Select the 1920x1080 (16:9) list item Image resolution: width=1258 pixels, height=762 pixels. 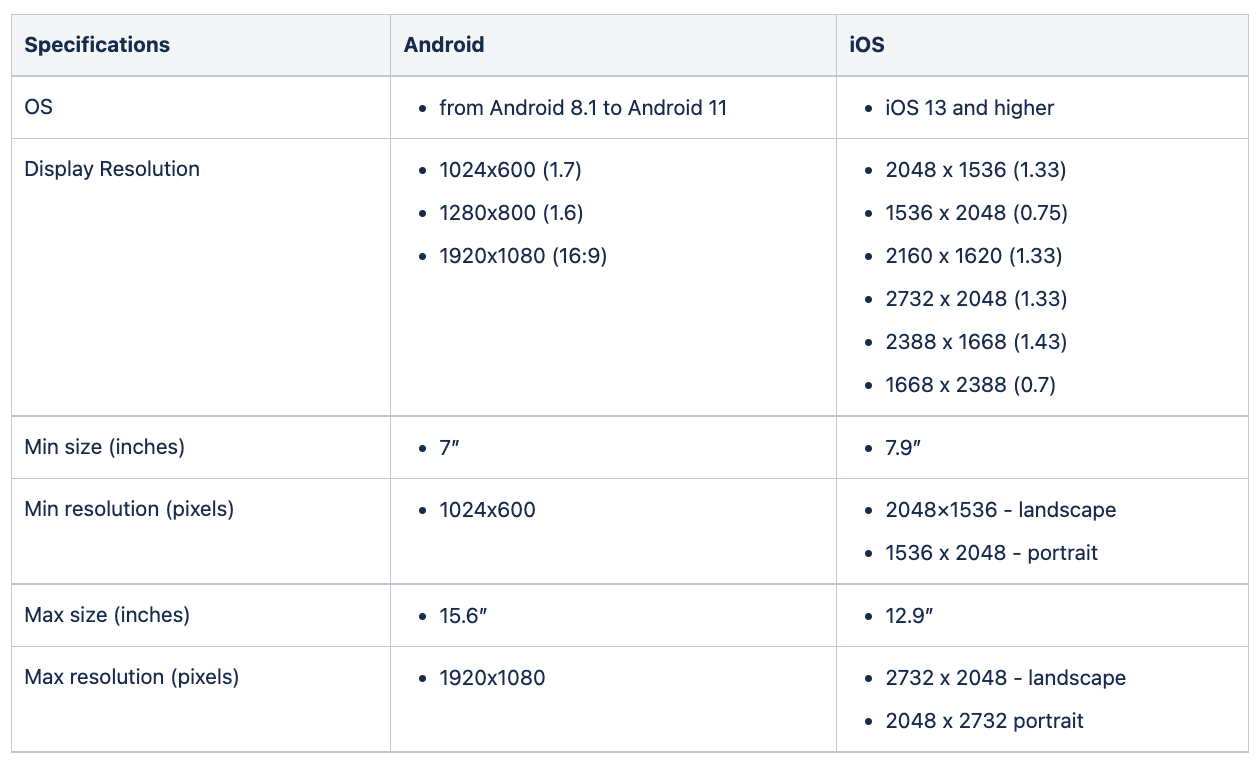click(x=523, y=256)
